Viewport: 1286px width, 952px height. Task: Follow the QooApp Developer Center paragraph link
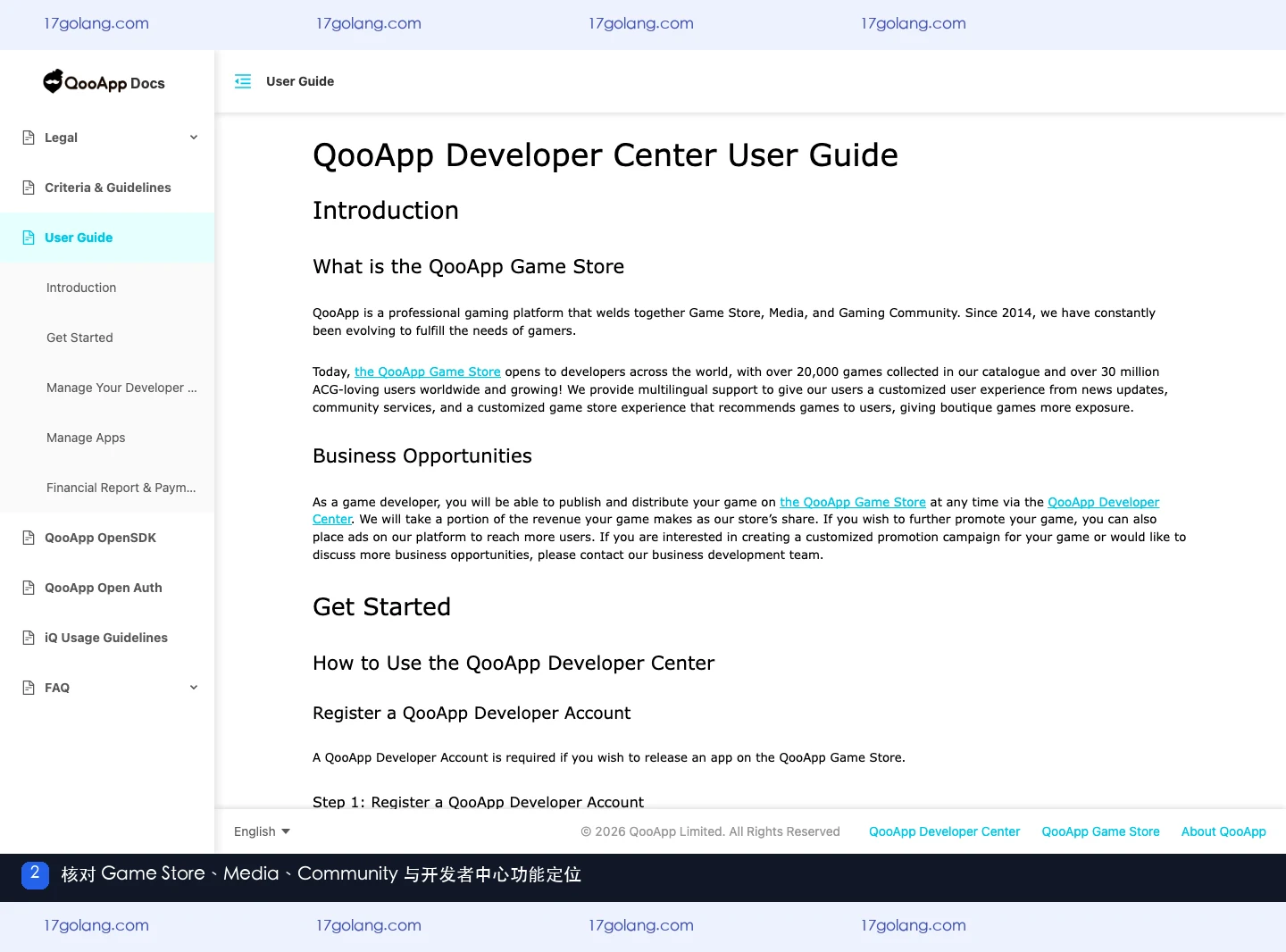[x=1103, y=502]
